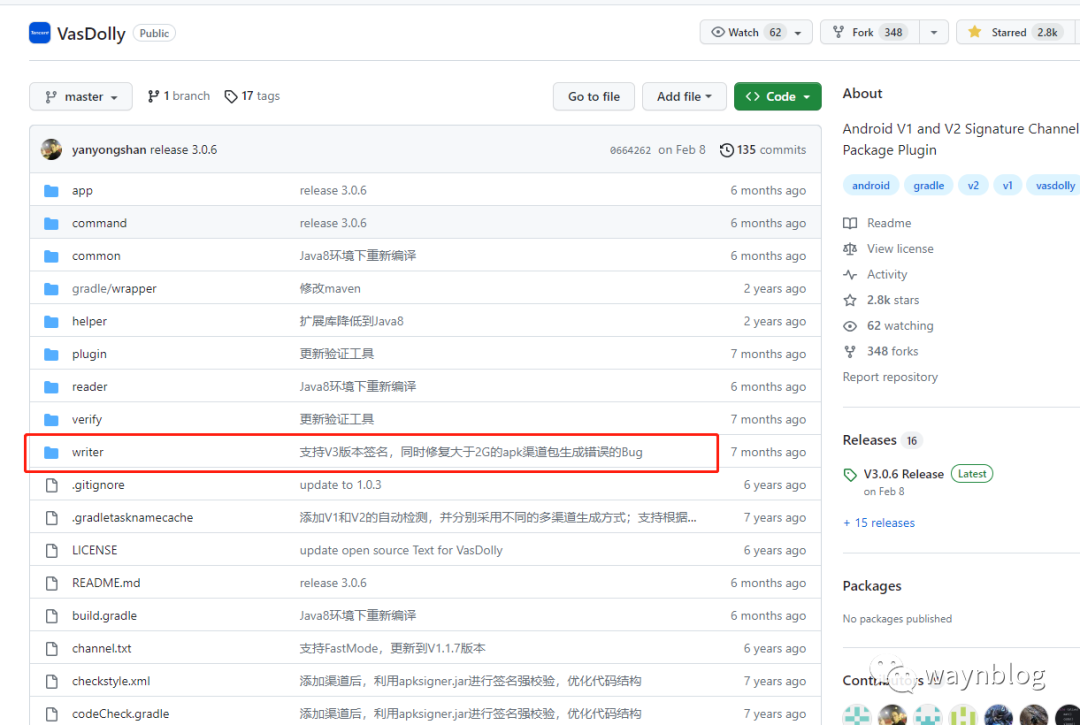
Task: Click the commits history clock icon
Action: 727,150
